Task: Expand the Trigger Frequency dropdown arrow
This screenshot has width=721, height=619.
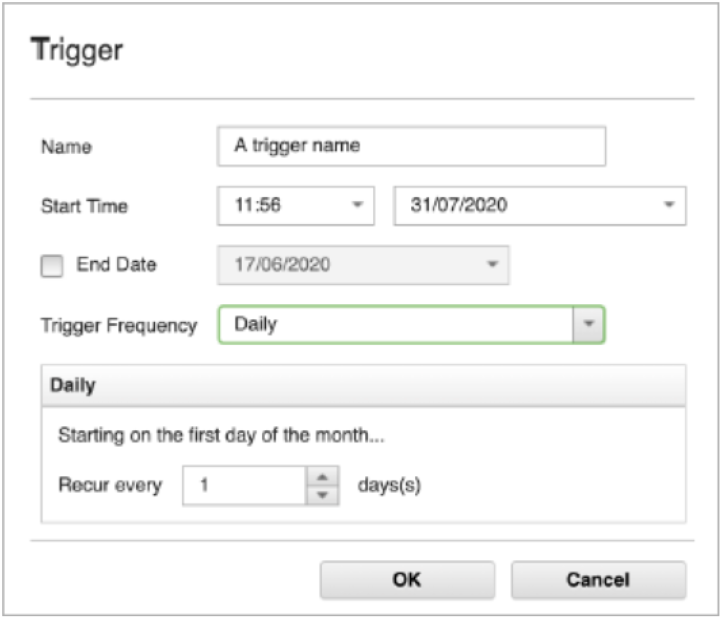Action: coord(589,325)
